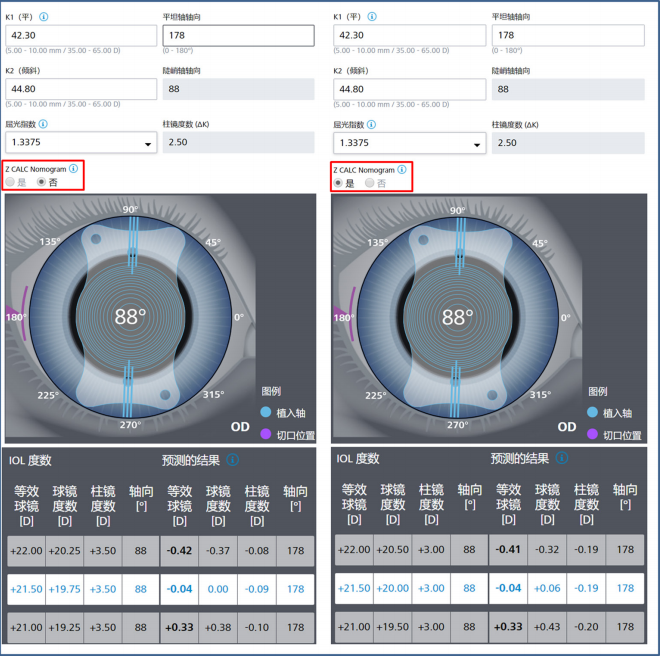Viewport: 661px width, 656px height.
Task: Select 是 for Z CALC Nomogram, left panel
Action: [x=12, y=182]
